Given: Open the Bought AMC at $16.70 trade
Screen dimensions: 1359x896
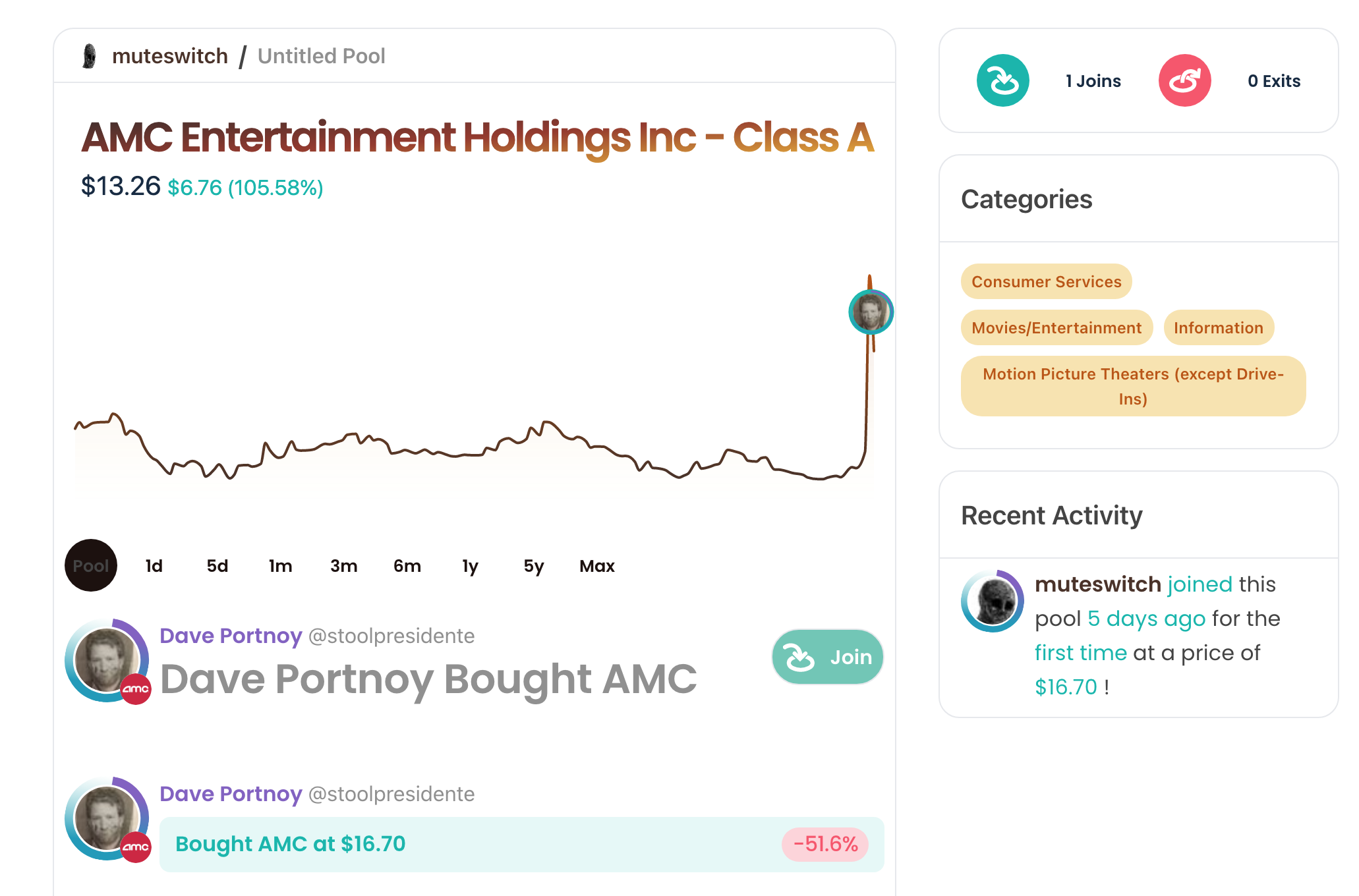Looking at the screenshot, I should tap(521, 844).
